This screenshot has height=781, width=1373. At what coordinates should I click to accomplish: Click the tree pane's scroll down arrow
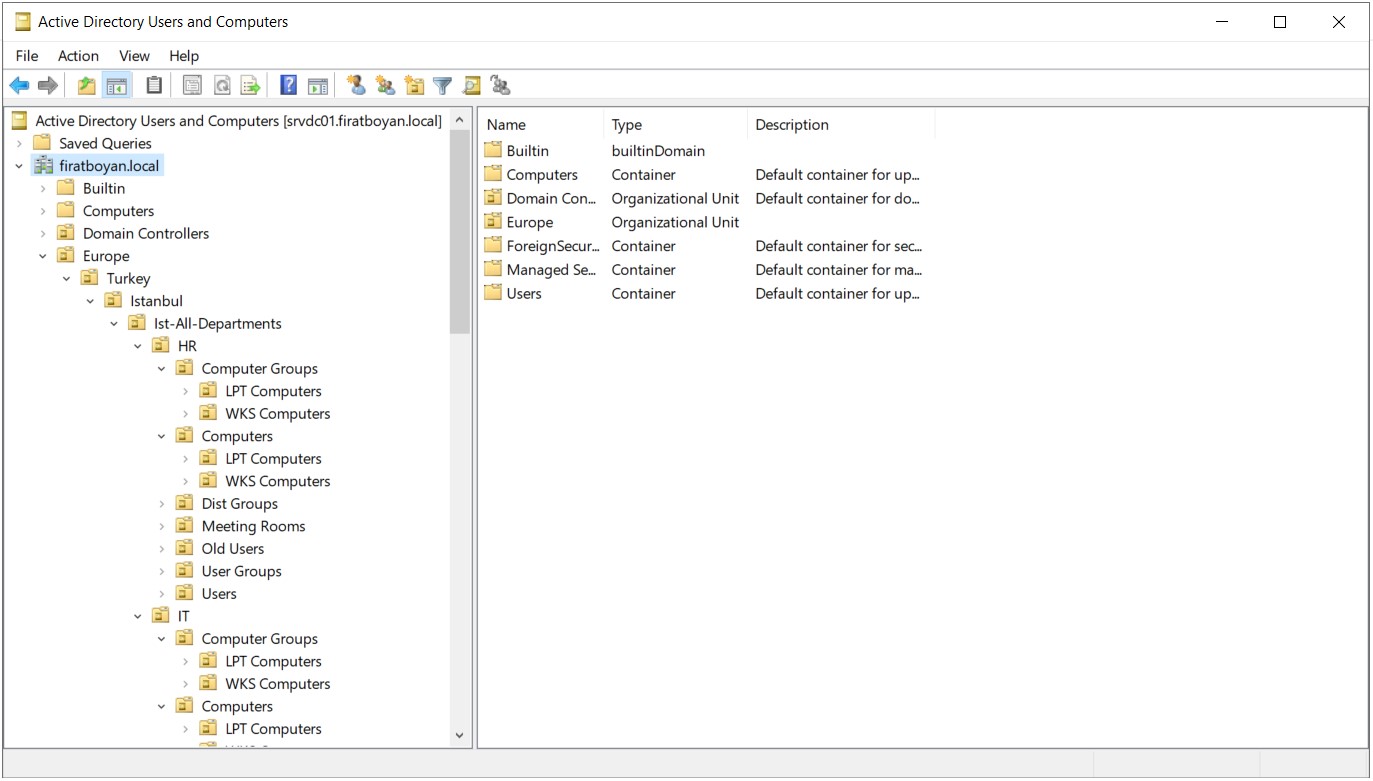click(x=460, y=736)
